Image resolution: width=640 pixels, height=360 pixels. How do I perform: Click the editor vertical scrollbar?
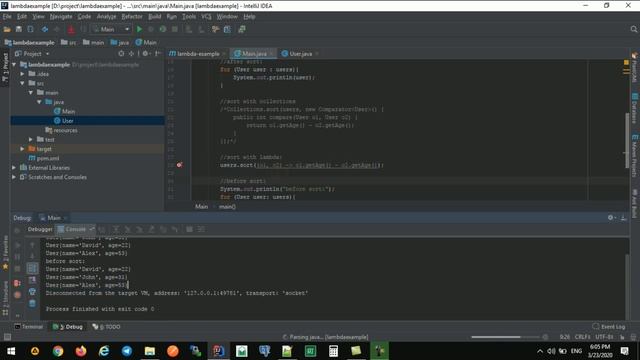[627, 139]
